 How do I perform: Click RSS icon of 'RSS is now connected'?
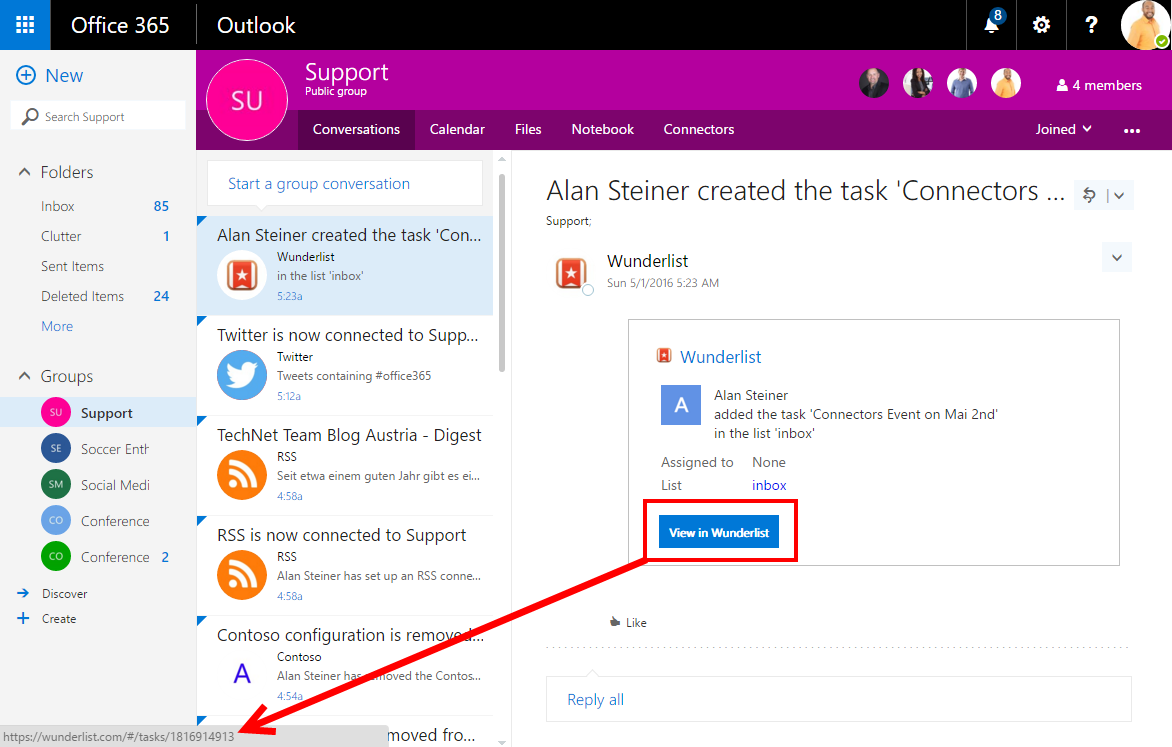(x=242, y=575)
